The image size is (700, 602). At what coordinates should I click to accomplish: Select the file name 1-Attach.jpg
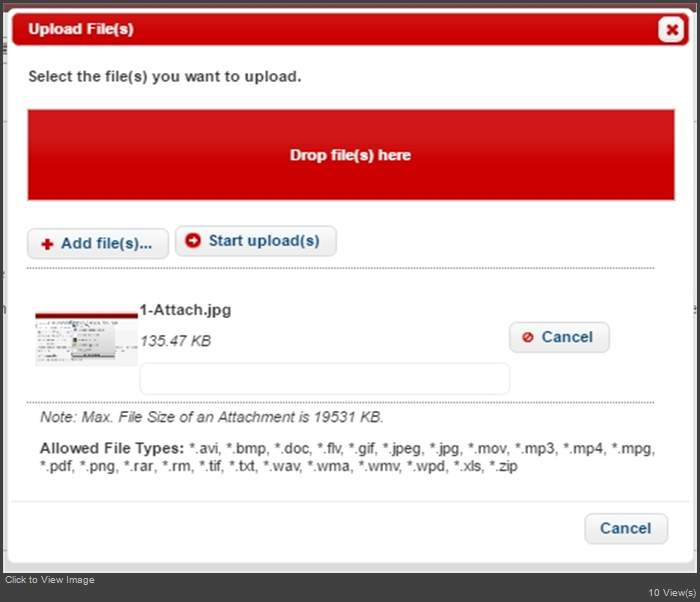click(185, 309)
